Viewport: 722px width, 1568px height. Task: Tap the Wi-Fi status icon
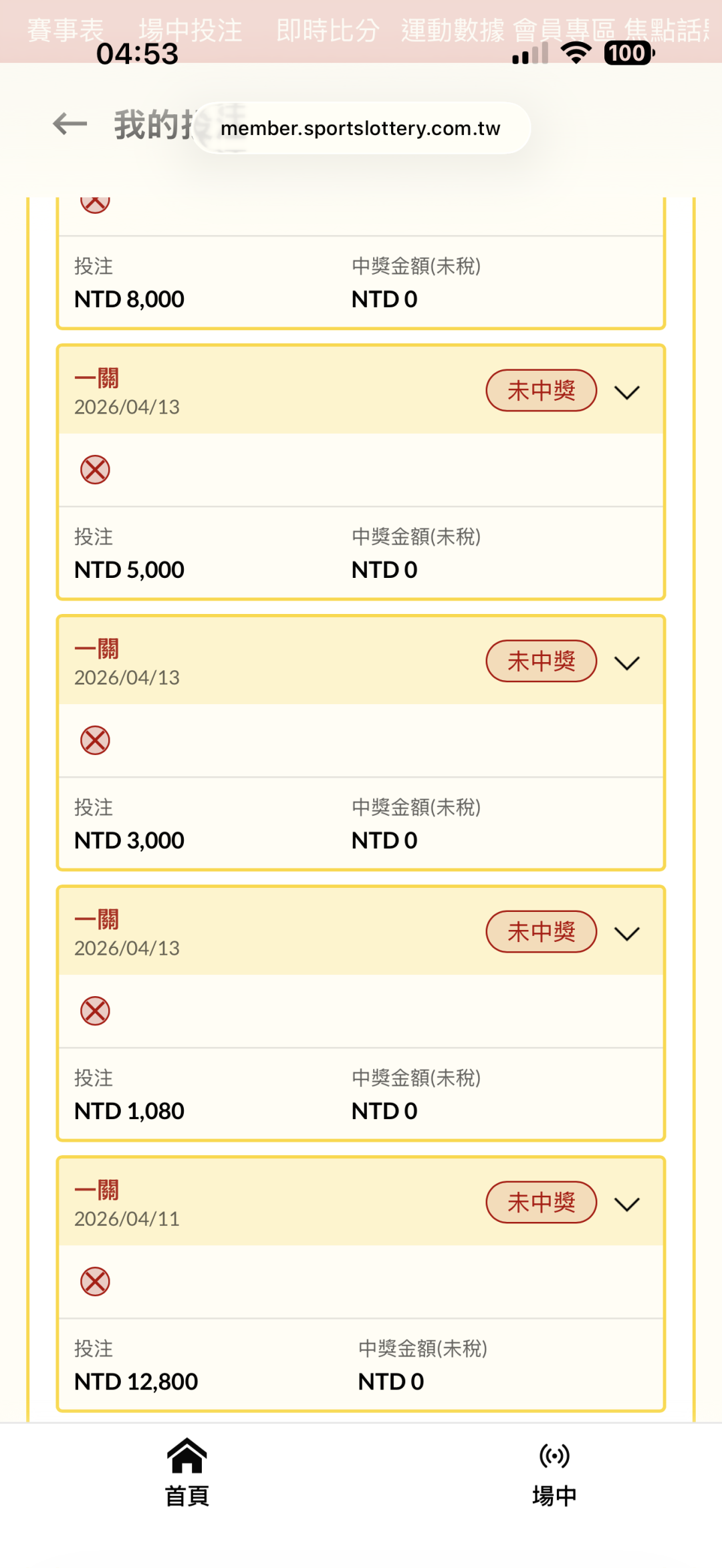pos(576,52)
